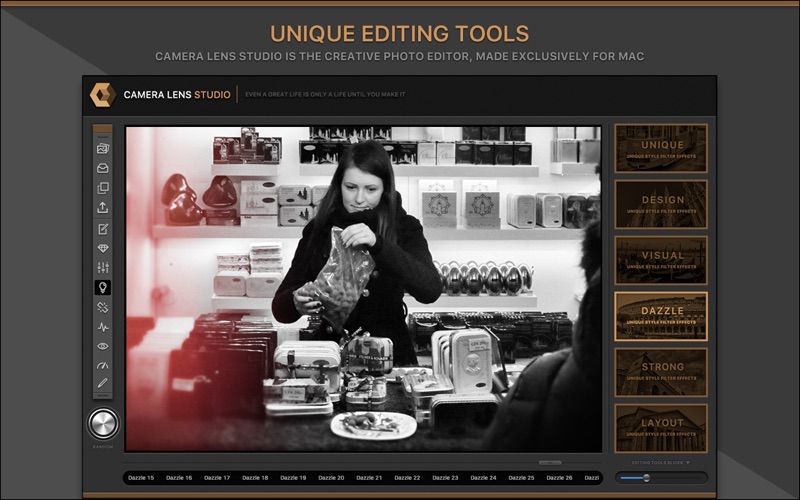
Task: Choose the Dazzle 24 preset
Action: (x=483, y=478)
